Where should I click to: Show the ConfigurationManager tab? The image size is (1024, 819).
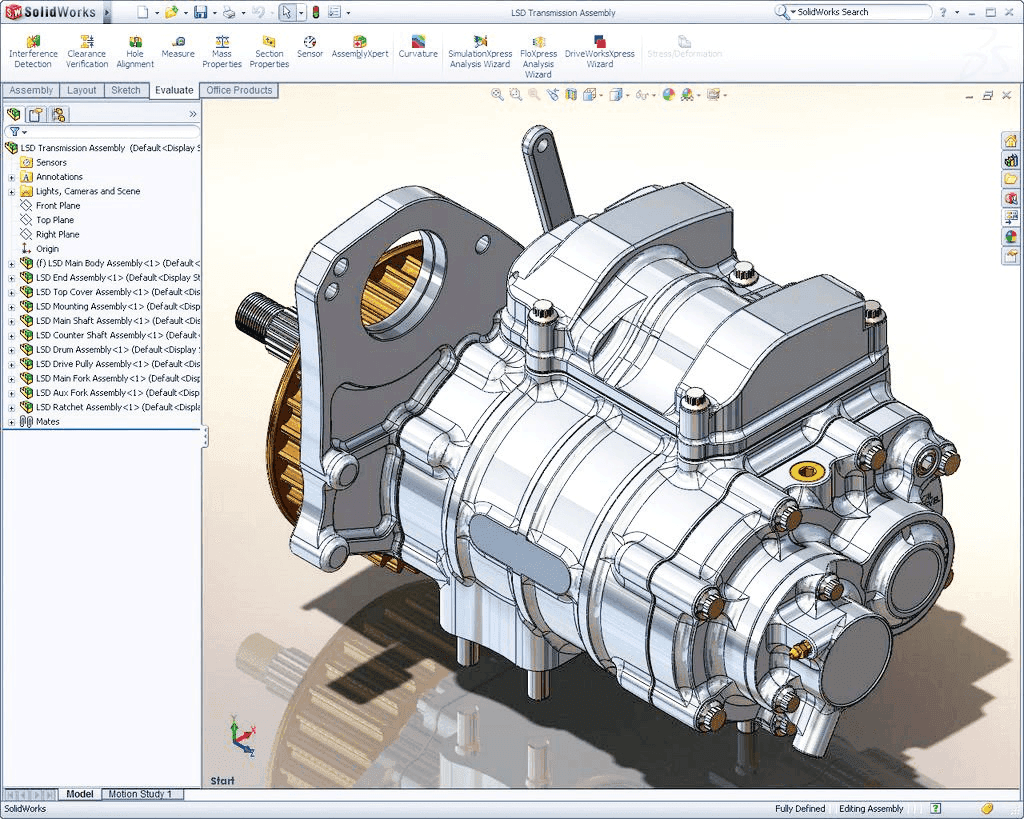point(58,114)
